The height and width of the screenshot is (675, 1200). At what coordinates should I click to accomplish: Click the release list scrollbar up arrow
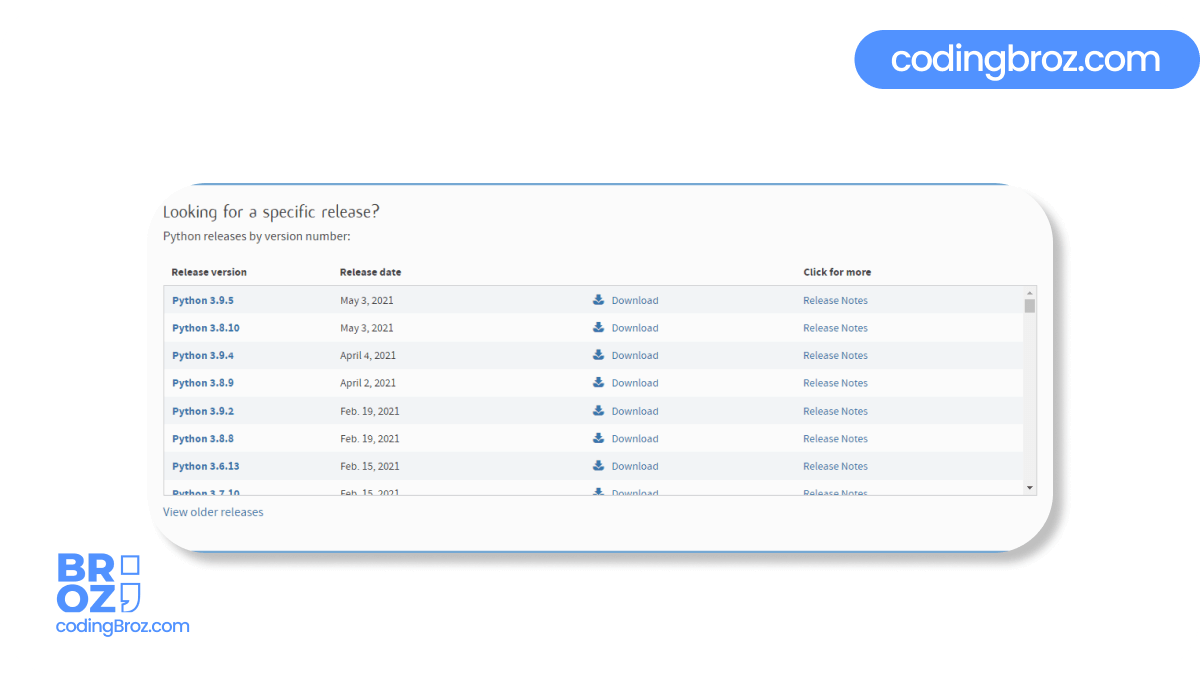click(x=1030, y=292)
